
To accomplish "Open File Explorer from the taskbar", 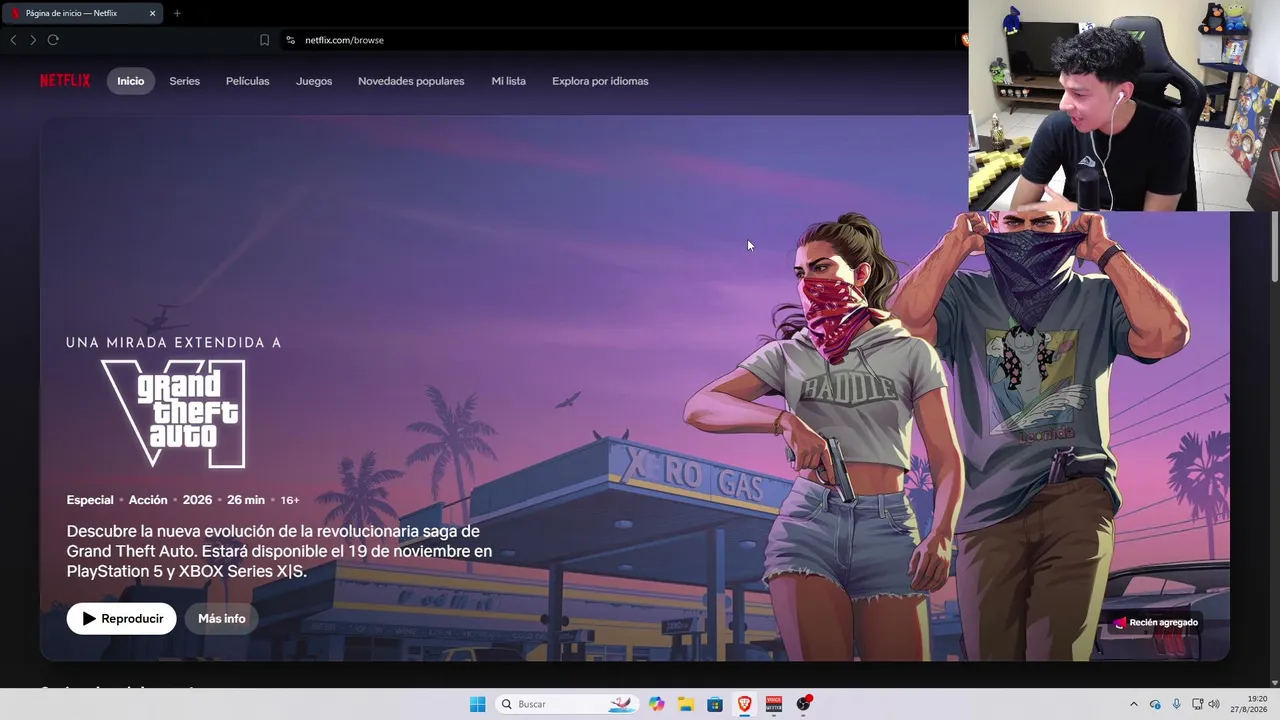I will tap(686, 704).
